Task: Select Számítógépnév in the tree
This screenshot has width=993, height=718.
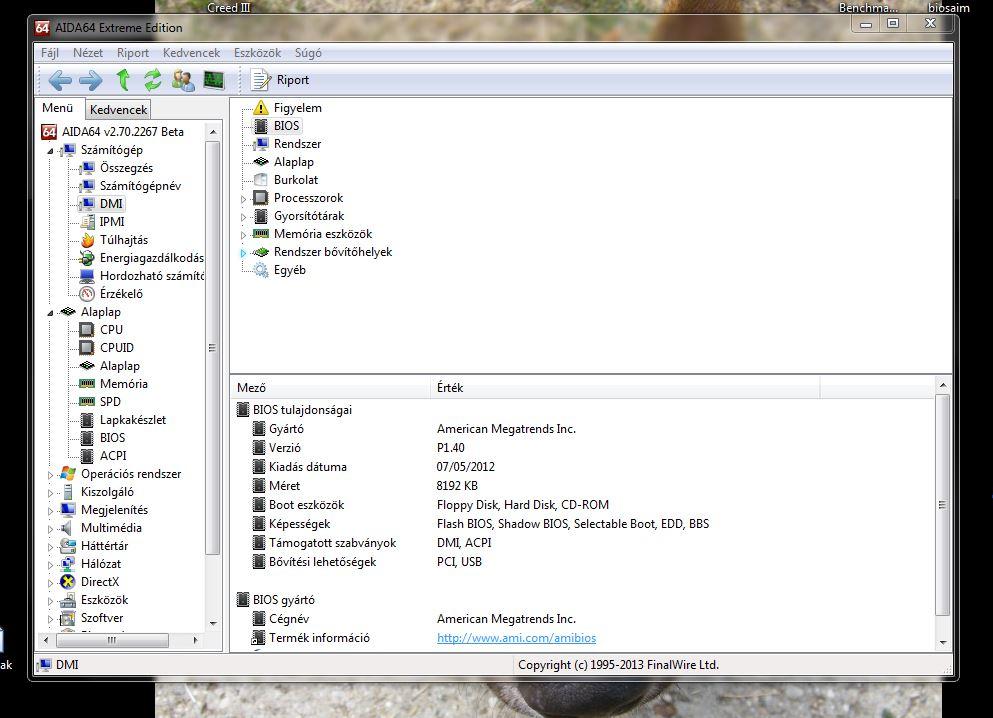Action: pyautogui.click(x=140, y=186)
